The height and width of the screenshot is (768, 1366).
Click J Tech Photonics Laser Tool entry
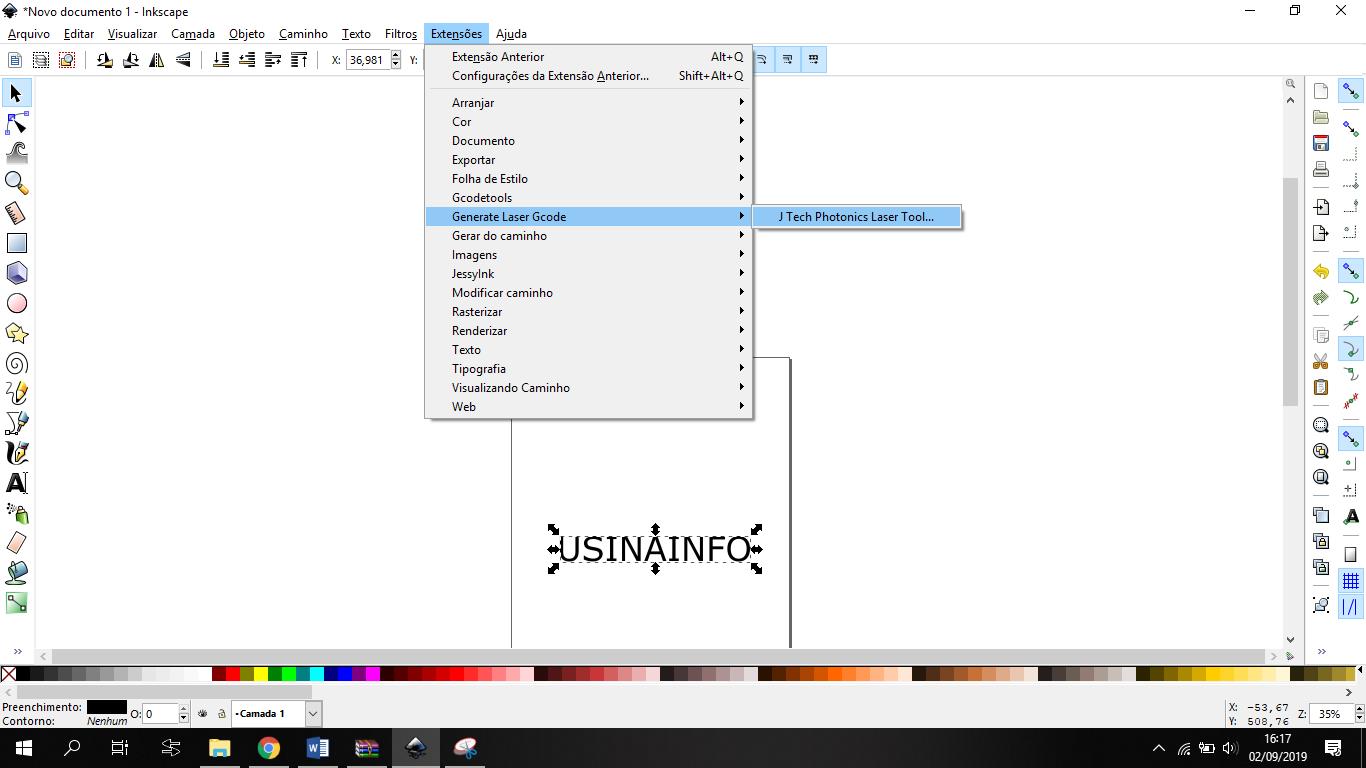coord(857,217)
